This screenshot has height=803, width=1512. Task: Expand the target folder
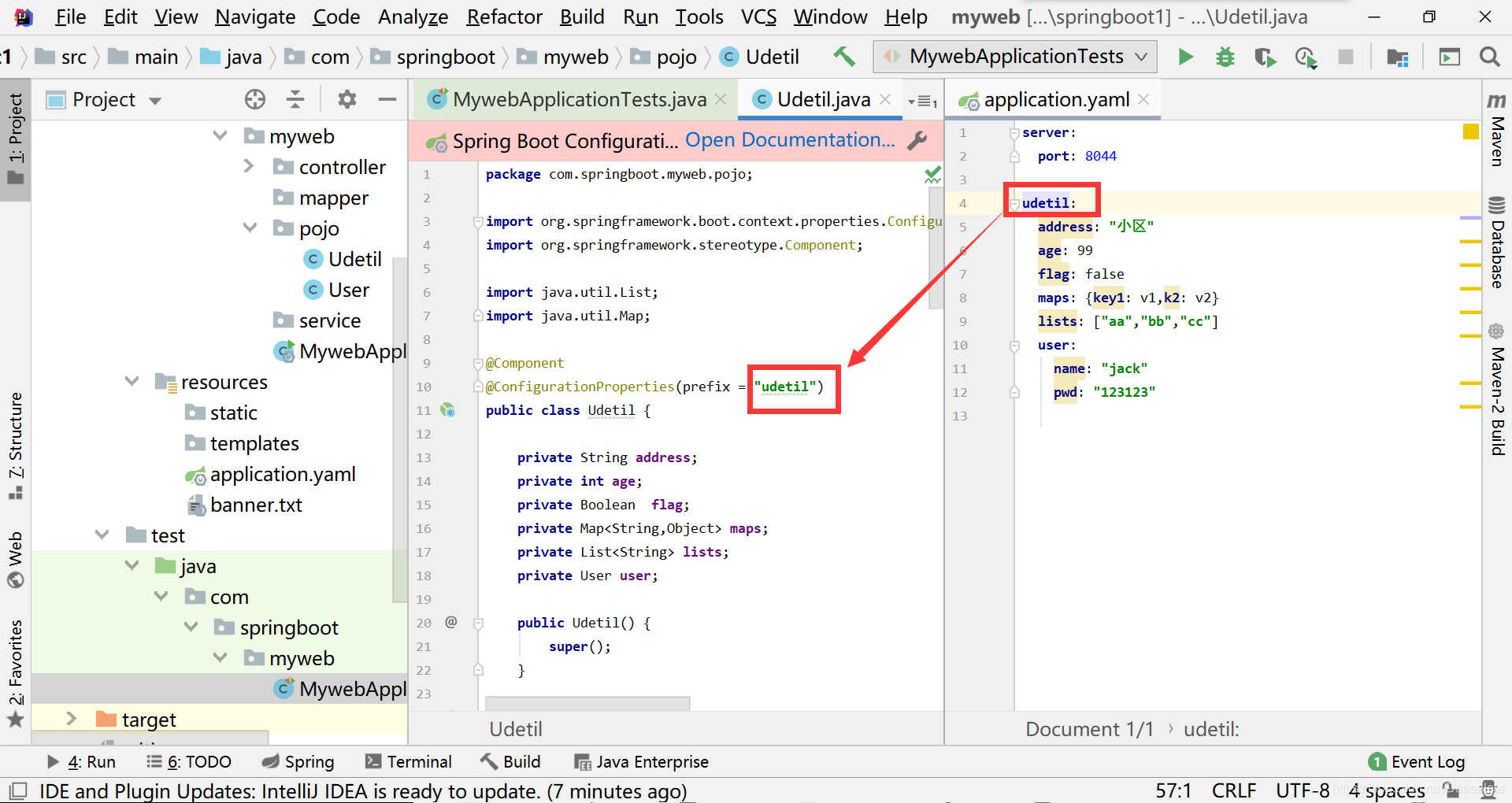point(72,718)
